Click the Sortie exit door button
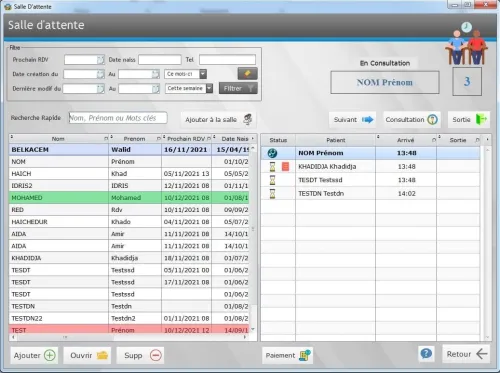Screen dimensions: 500x373 click(x=469, y=119)
